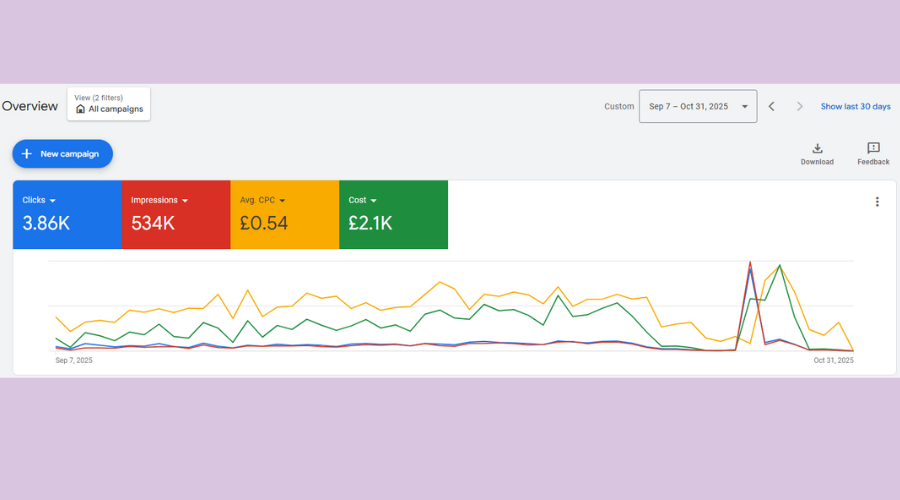The width and height of the screenshot is (900, 500).
Task: Click the next date range arrow
Action: [x=799, y=106]
